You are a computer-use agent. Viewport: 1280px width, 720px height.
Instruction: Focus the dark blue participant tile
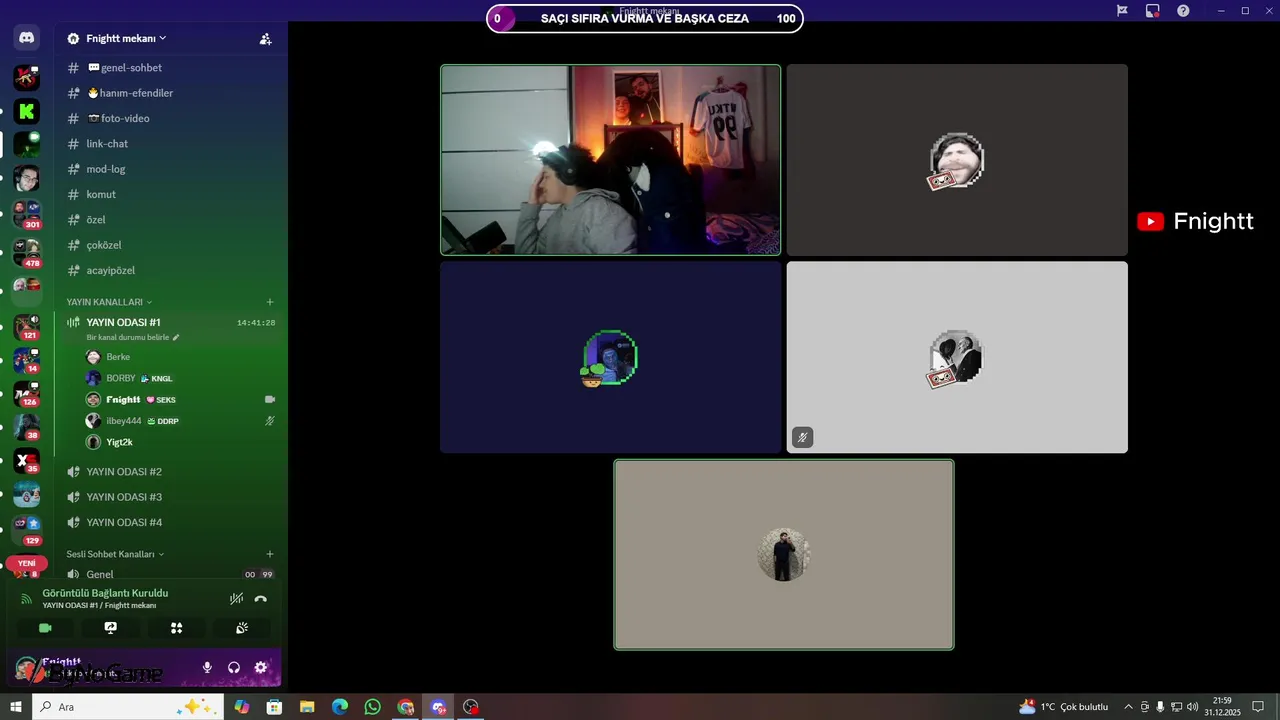click(x=610, y=357)
